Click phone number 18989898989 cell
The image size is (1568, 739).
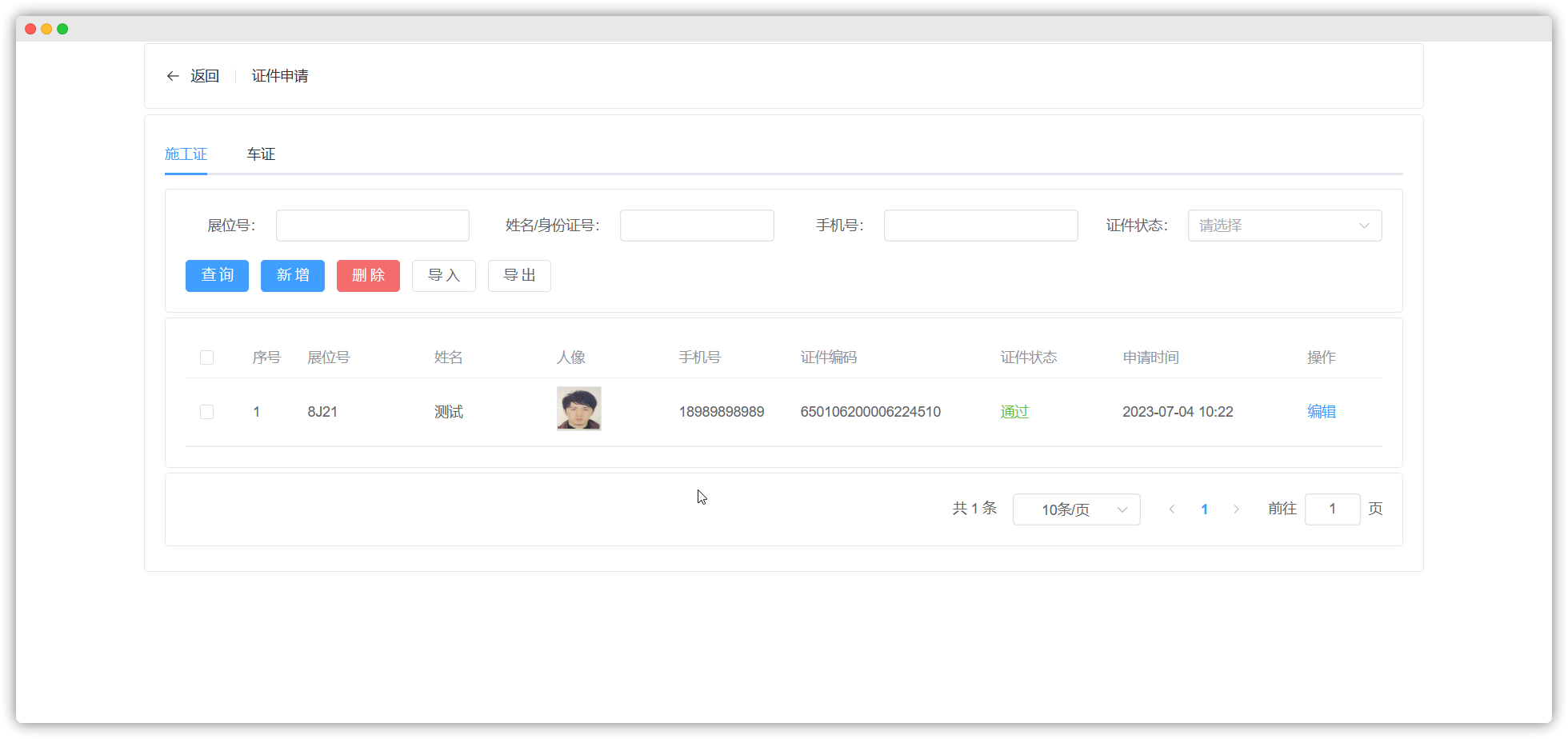(x=722, y=412)
